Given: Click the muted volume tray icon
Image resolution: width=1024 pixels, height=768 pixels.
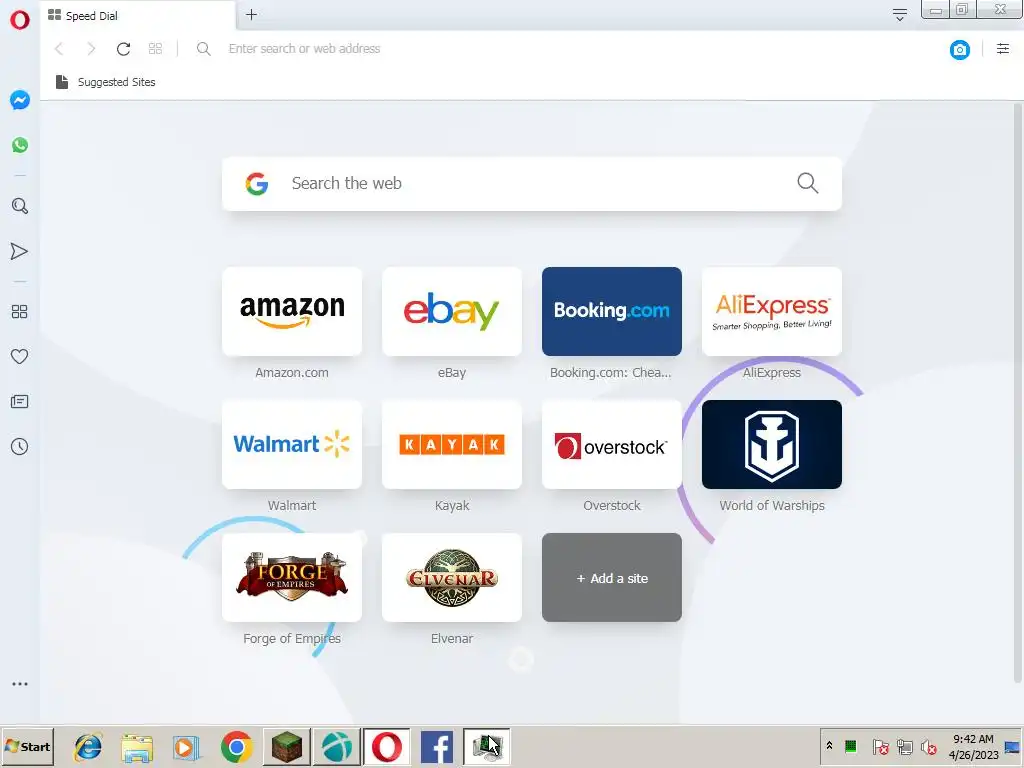Looking at the screenshot, I should coord(928,746).
